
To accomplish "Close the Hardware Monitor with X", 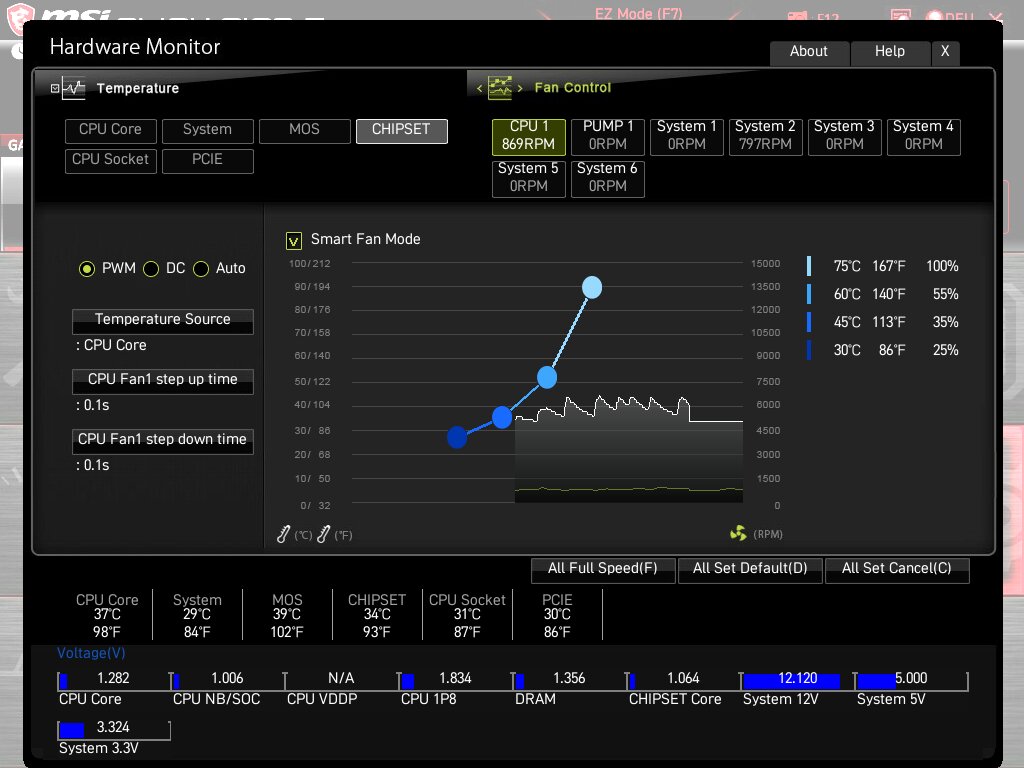I will 945,52.
